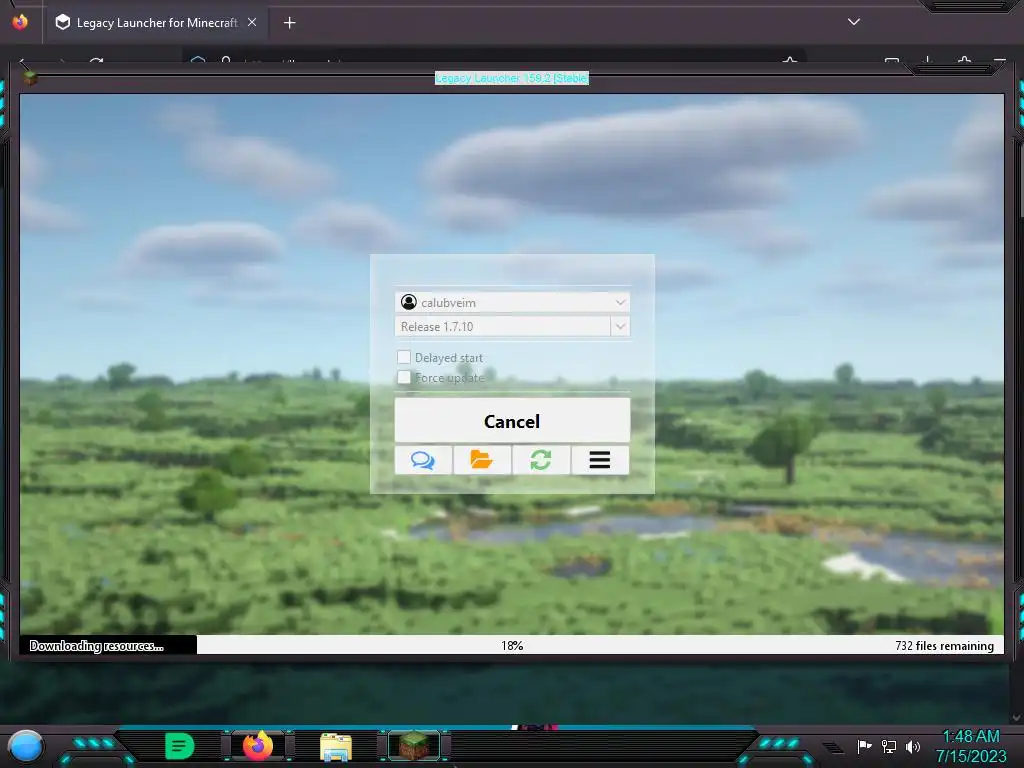Viewport: 1024px width, 768px height.
Task: Open the chat support speech-bubble icon
Action: coord(423,460)
